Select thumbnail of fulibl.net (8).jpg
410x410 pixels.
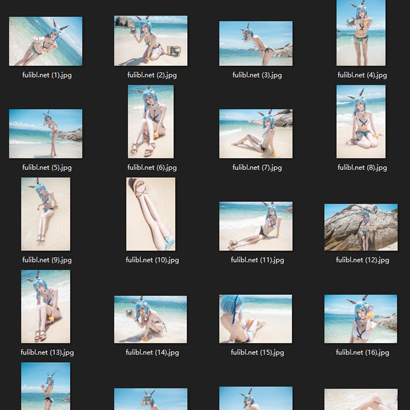click(x=361, y=121)
